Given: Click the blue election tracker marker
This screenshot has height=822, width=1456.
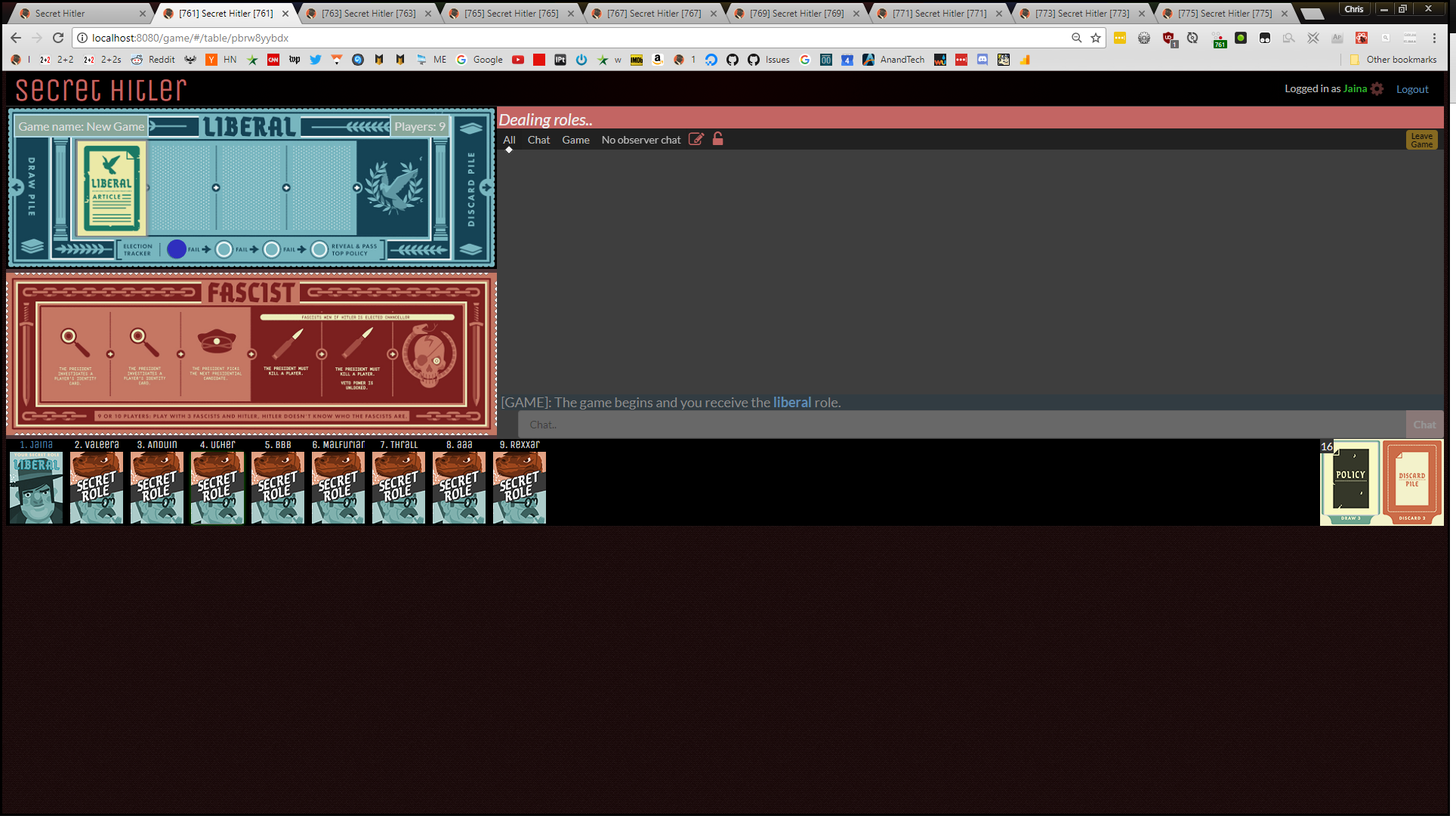Looking at the screenshot, I should coord(177,249).
